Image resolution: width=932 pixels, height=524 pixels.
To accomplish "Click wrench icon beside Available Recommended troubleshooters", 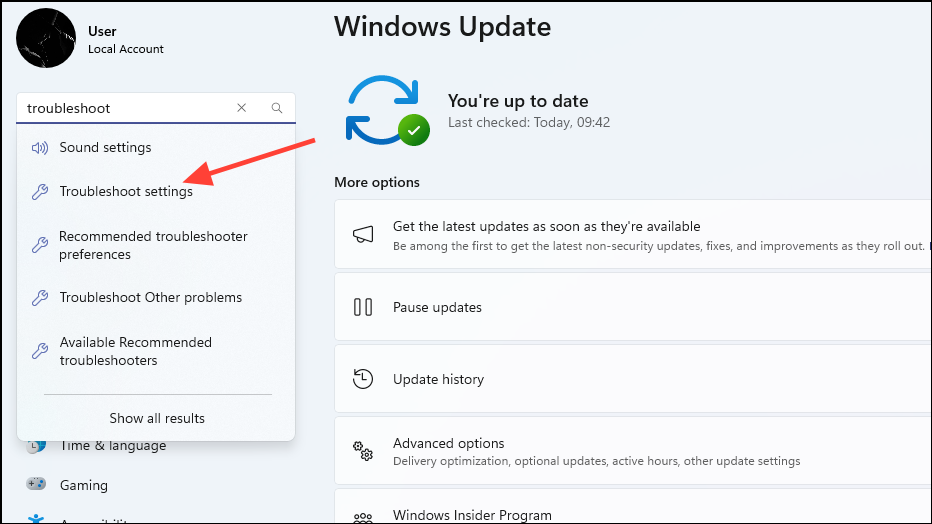I will pos(40,351).
